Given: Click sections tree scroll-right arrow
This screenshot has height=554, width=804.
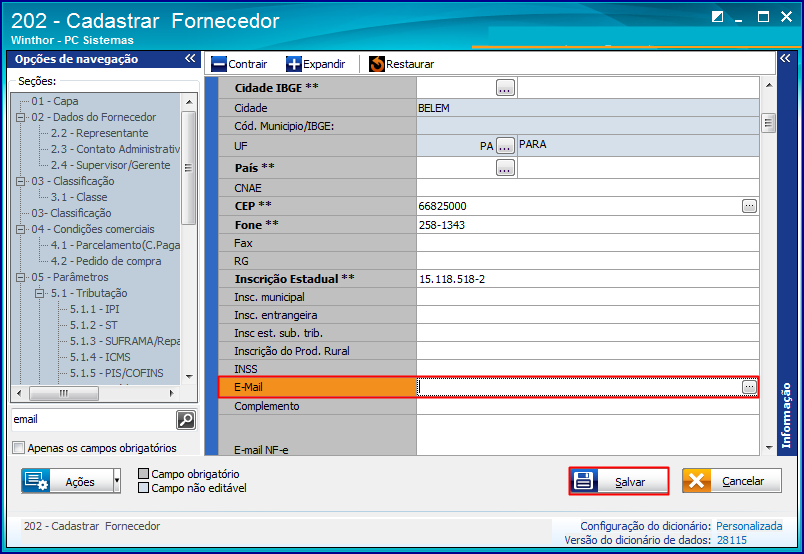Looking at the screenshot, I should click(x=171, y=393).
